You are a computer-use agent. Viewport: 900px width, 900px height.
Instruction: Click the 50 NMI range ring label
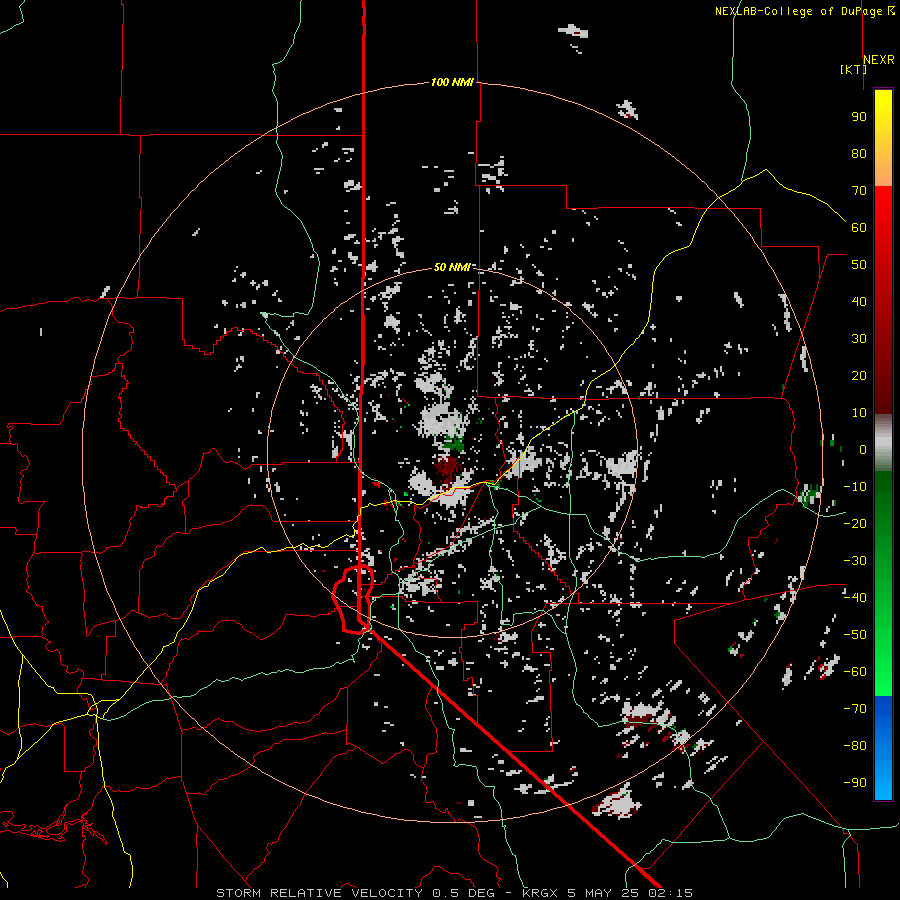[x=452, y=267]
